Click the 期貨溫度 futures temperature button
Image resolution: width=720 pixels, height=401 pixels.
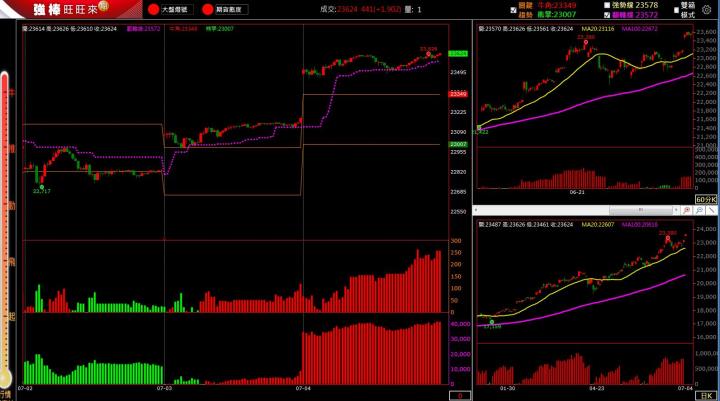[224, 9]
